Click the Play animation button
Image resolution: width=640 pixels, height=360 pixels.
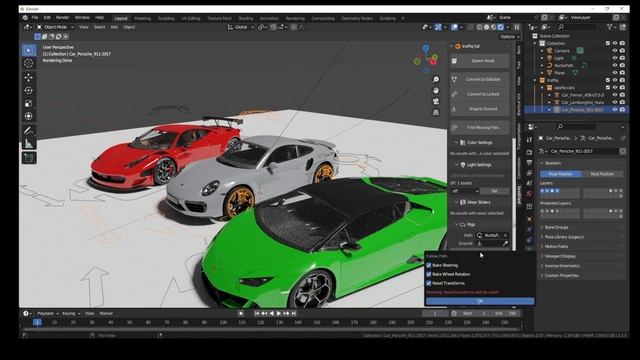coord(279,313)
